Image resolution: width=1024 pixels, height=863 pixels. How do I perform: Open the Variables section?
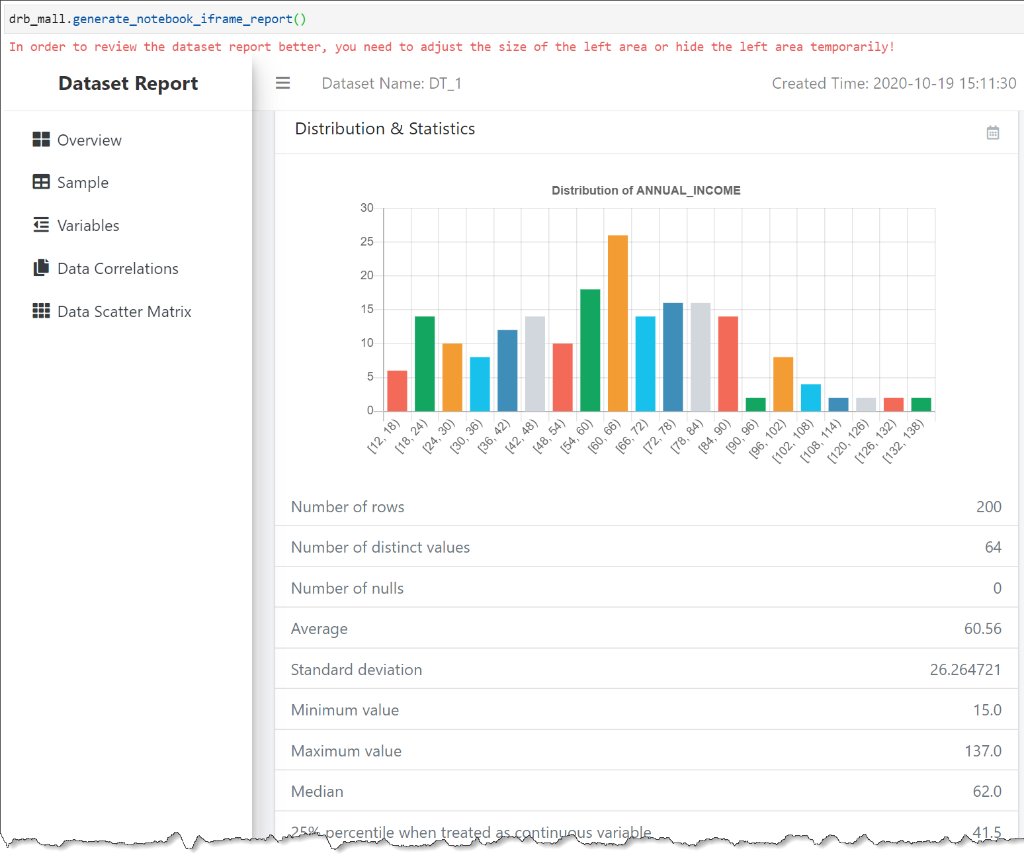pos(88,225)
